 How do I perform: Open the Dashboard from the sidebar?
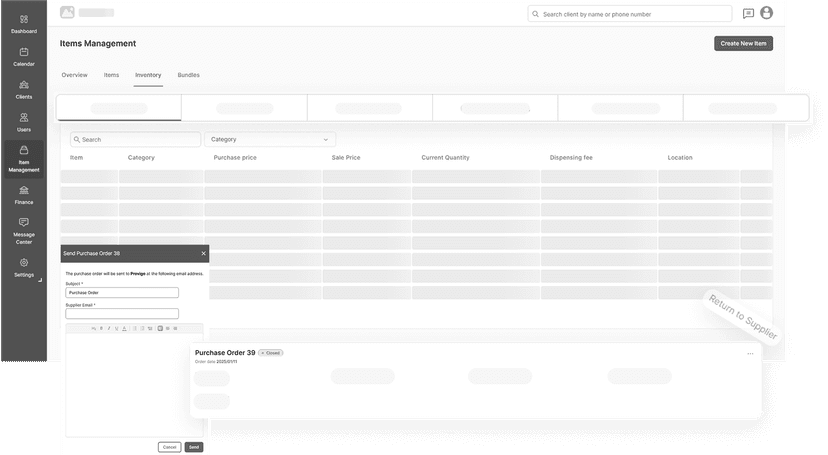[24, 24]
